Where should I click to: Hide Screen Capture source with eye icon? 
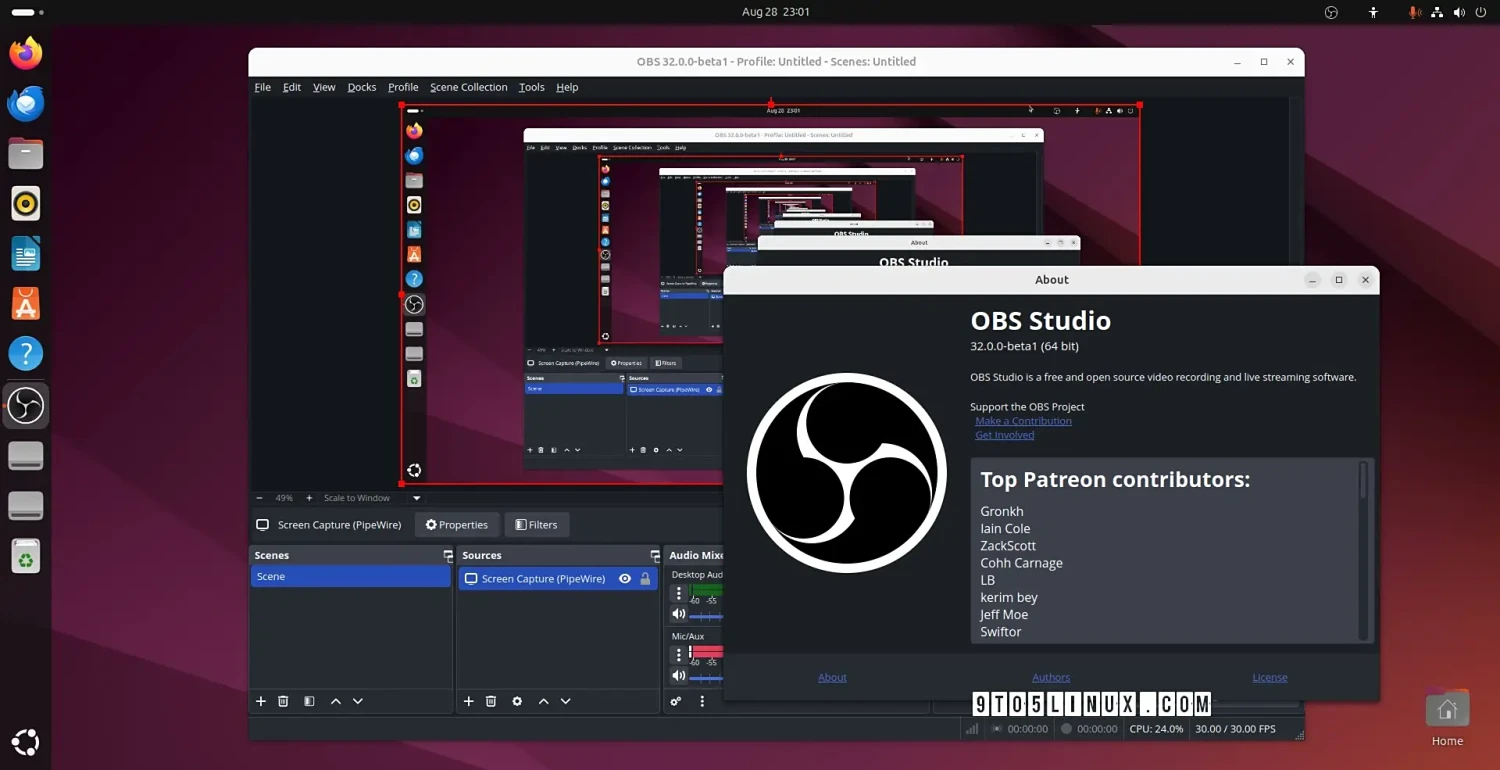coord(625,579)
